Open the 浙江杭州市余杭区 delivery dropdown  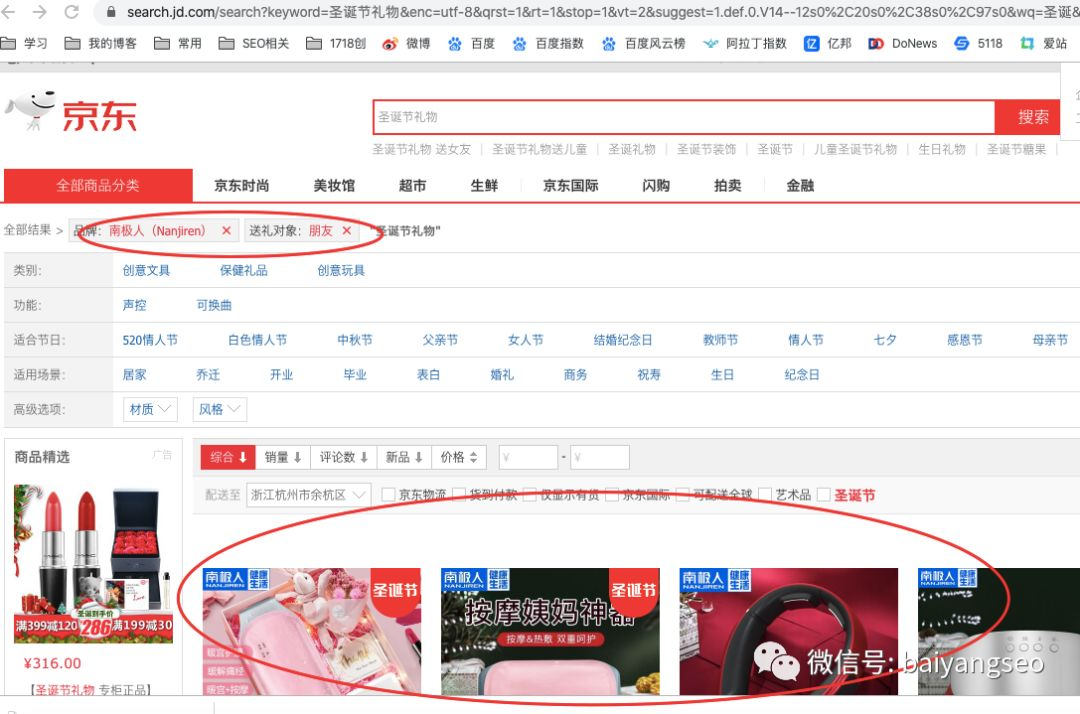pyautogui.click(x=309, y=494)
